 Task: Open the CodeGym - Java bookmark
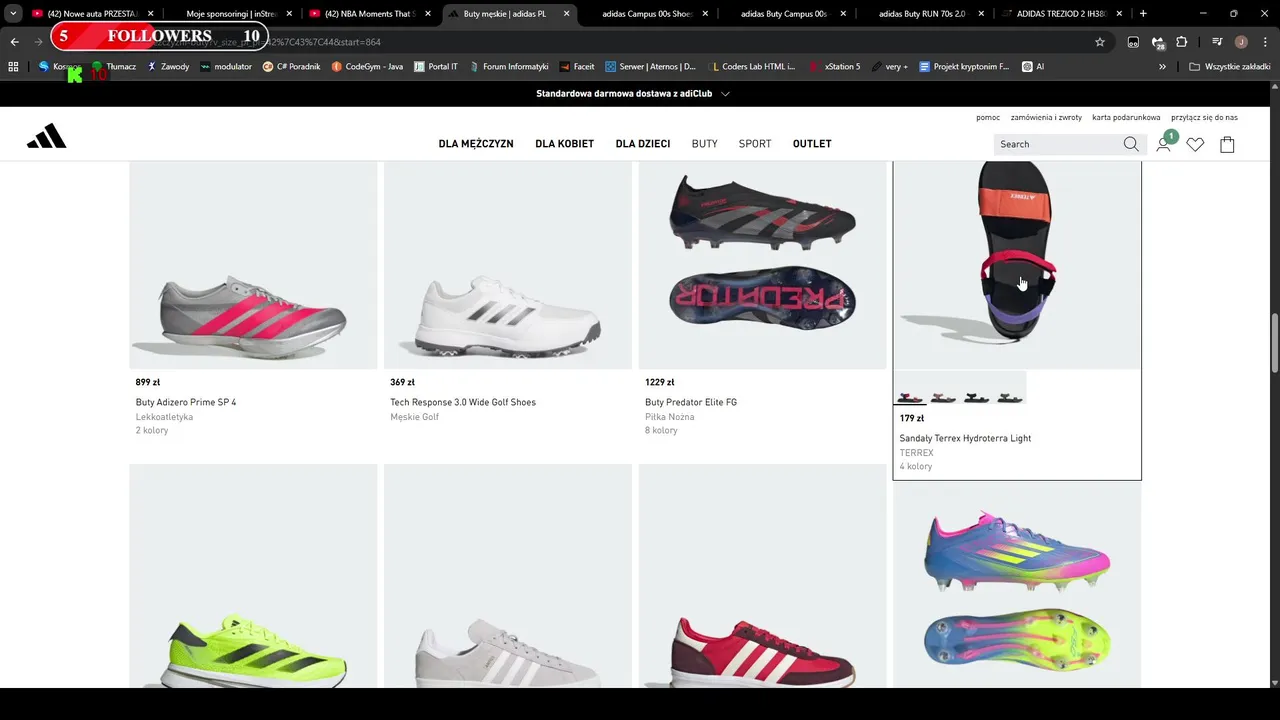pos(367,66)
